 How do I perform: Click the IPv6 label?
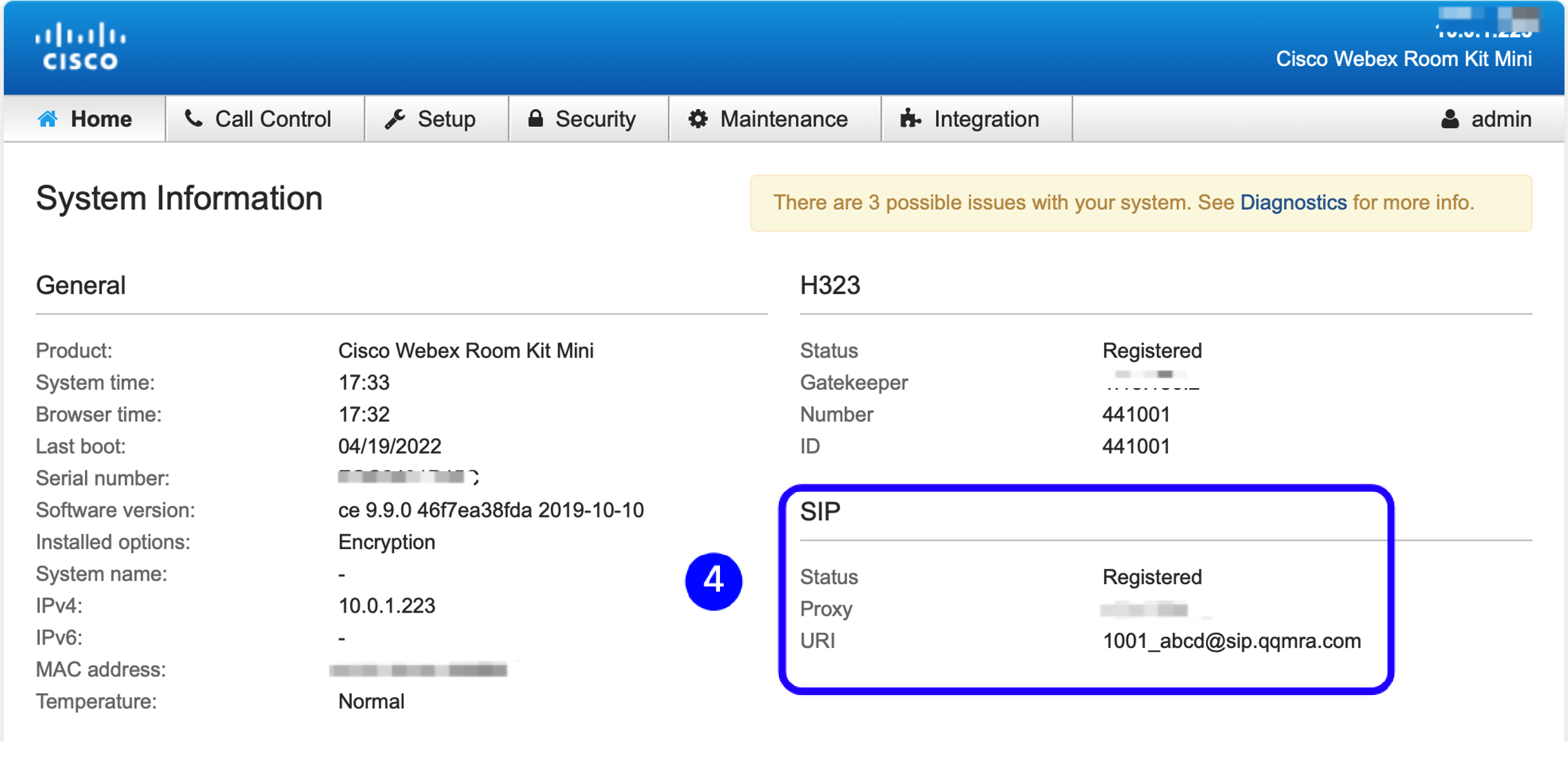pos(59,637)
